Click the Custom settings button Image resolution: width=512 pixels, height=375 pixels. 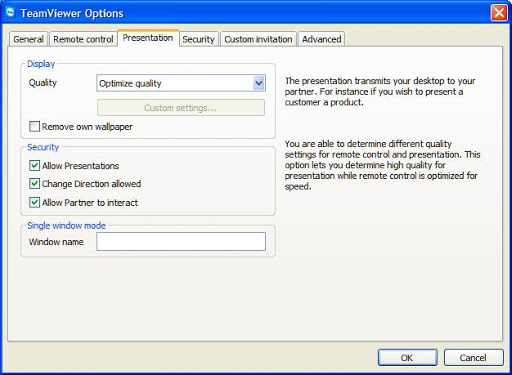coord(181,108)
